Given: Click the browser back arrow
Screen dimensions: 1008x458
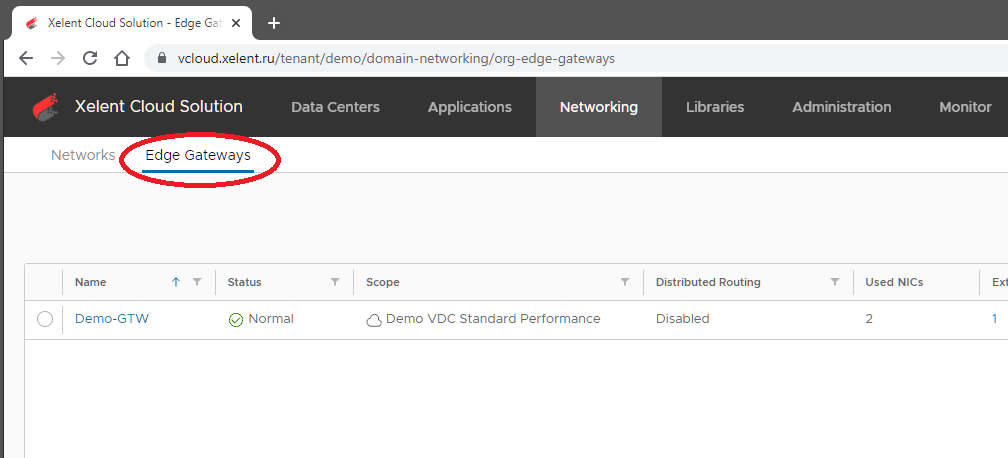Looking at the screenshot, I should (x=26, y=59).
